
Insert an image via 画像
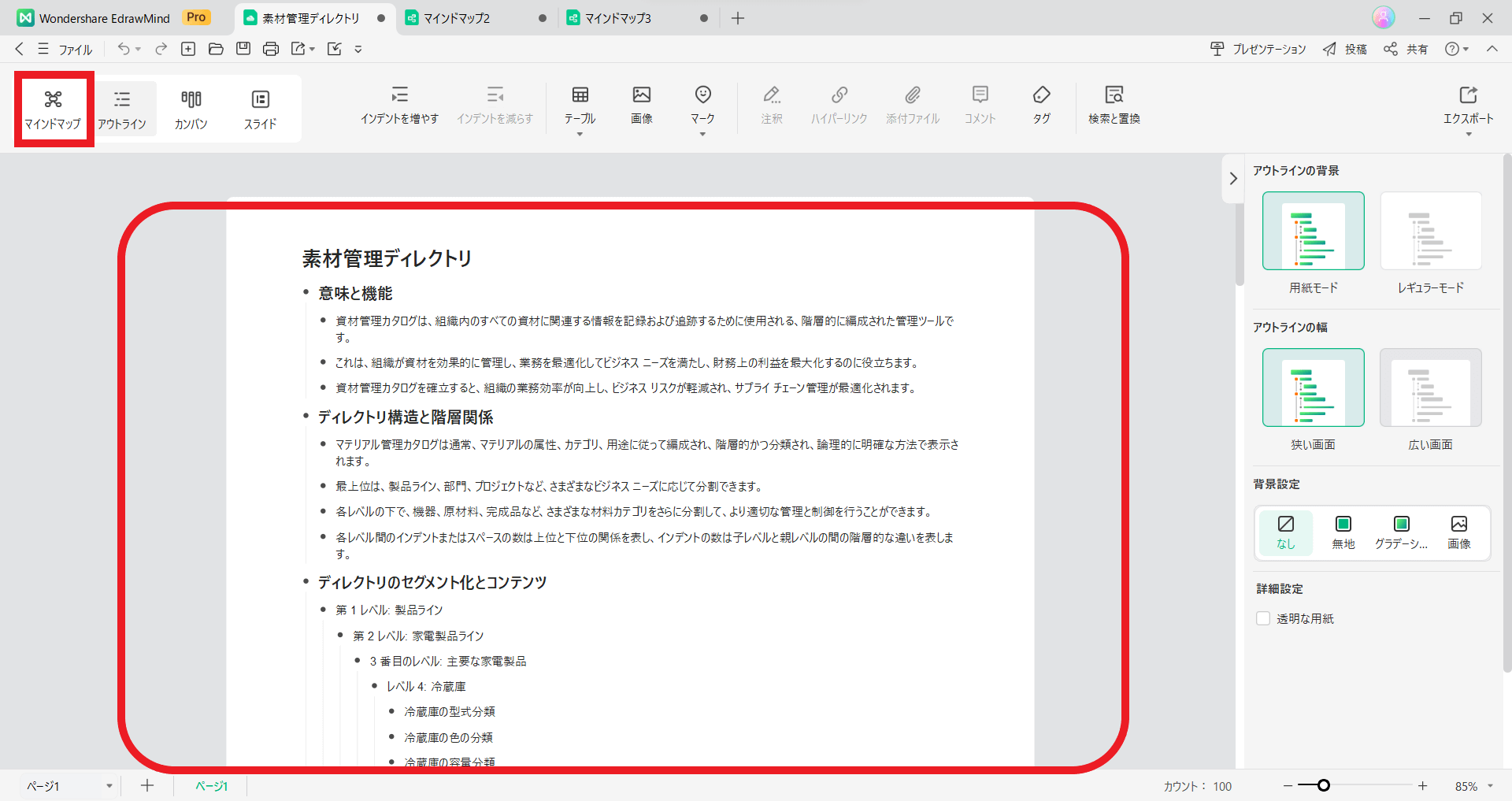[642, 106]
